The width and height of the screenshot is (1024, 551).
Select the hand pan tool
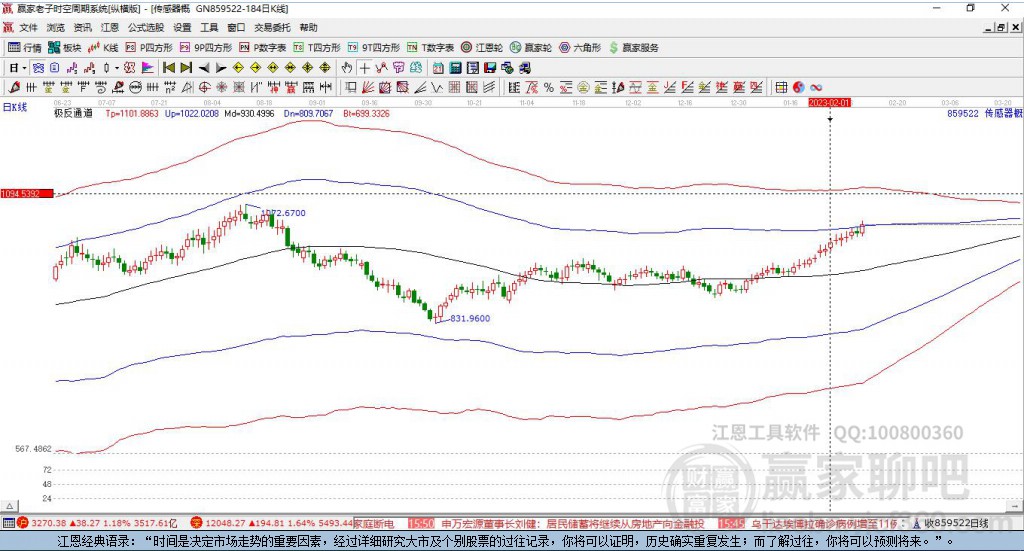pos(347,68)
